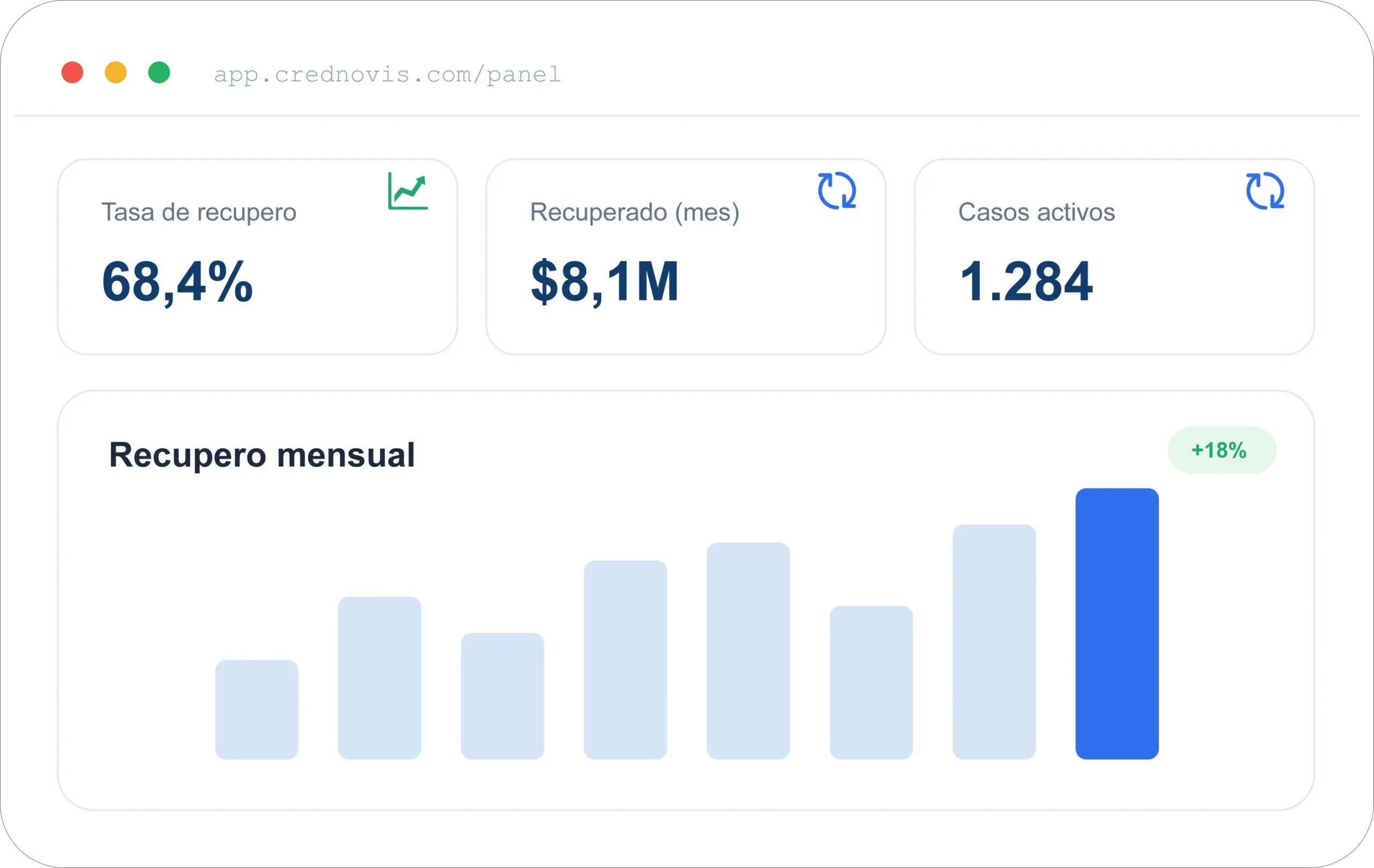This screenshot has height=868, width=1374.
Task: Select the fifth light blue chart bar
Action: [748, 651]
